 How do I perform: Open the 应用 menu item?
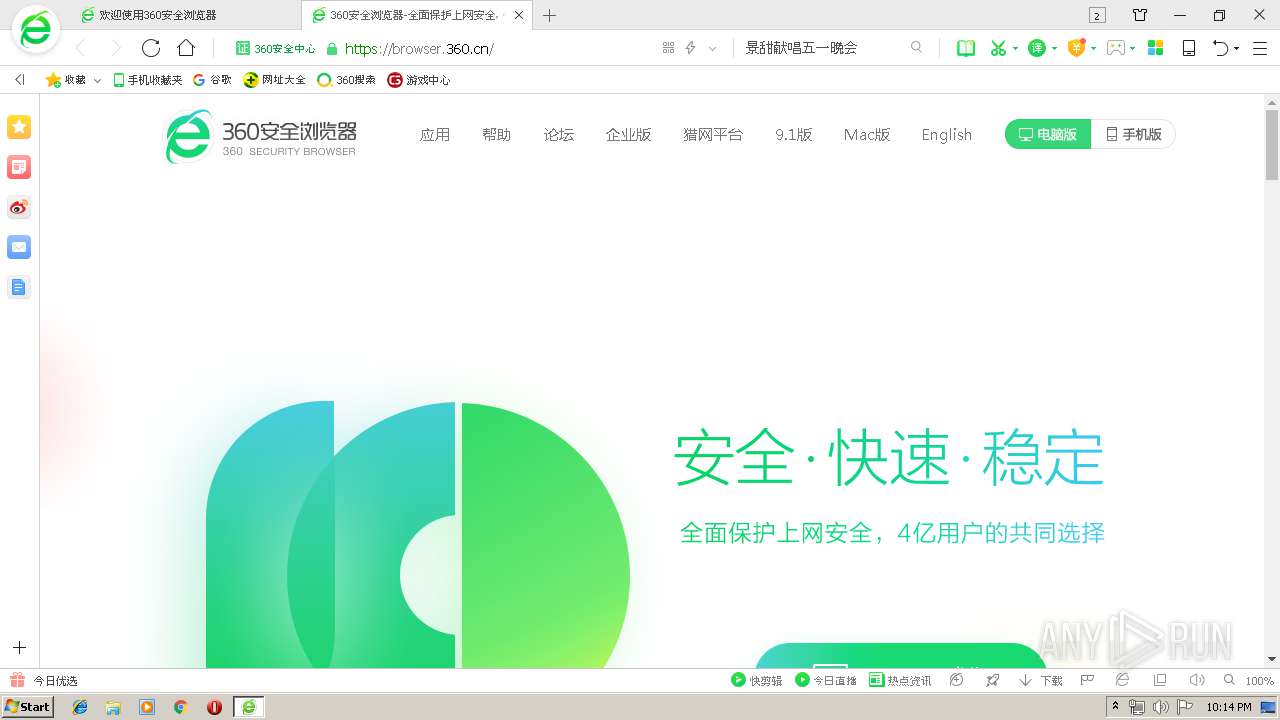(435, 134)
